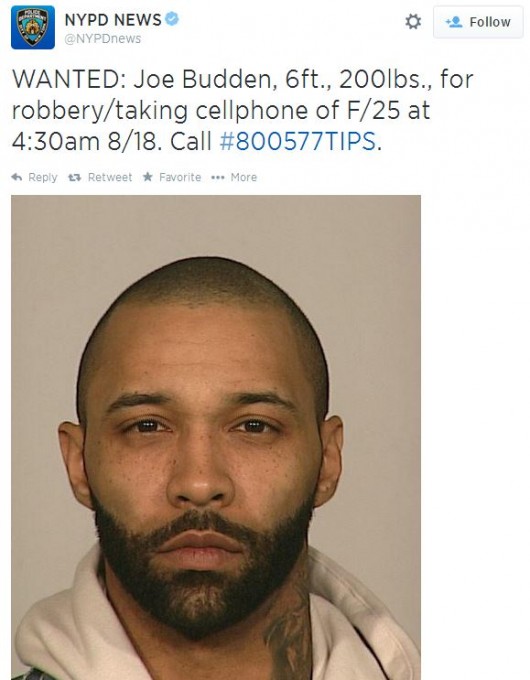The width and height of the screenshot is (530, 680).
Task: Click the Favorite text label
Action: click(x=180, y=177)
